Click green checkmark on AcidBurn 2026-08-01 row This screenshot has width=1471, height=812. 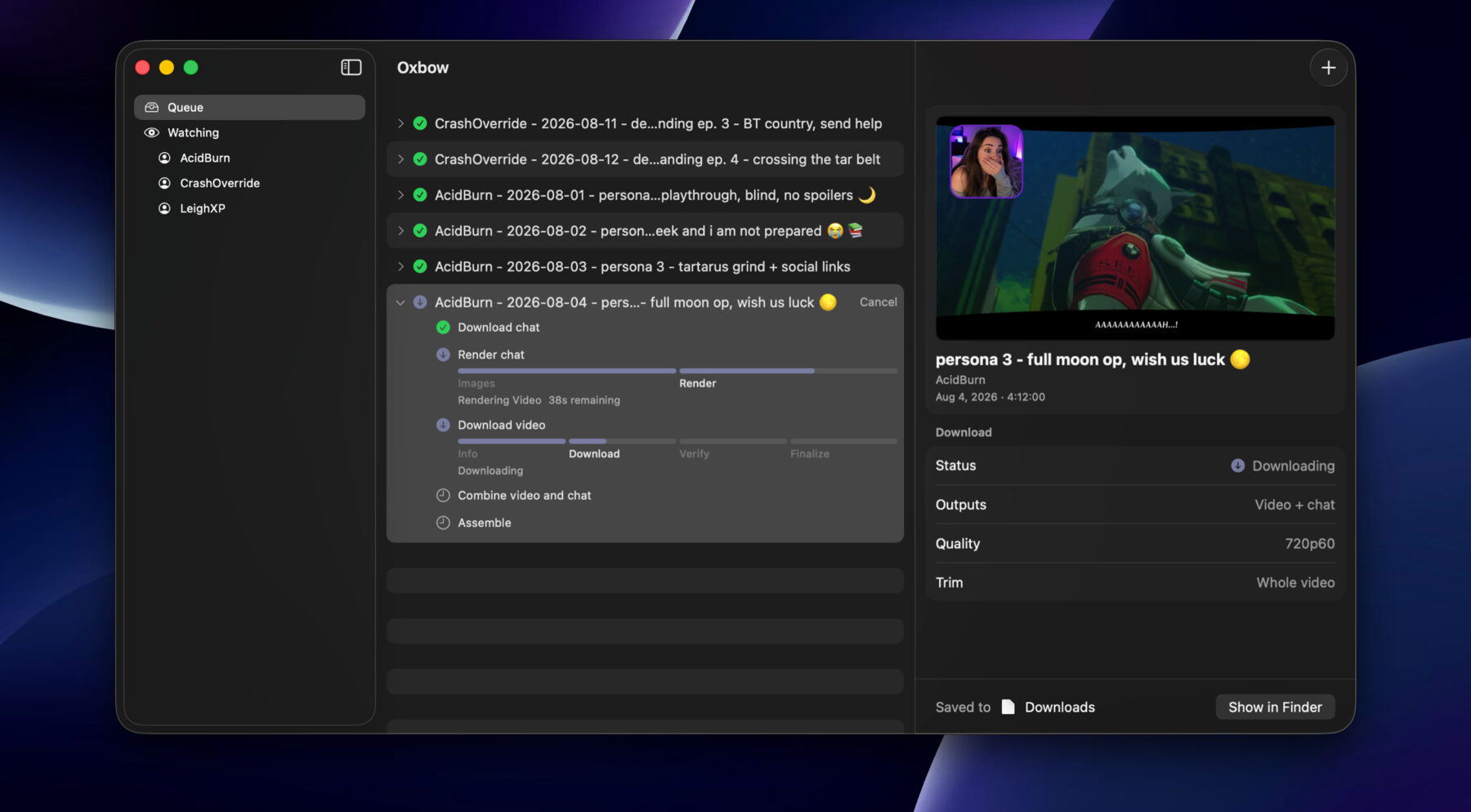click(420, 195)
